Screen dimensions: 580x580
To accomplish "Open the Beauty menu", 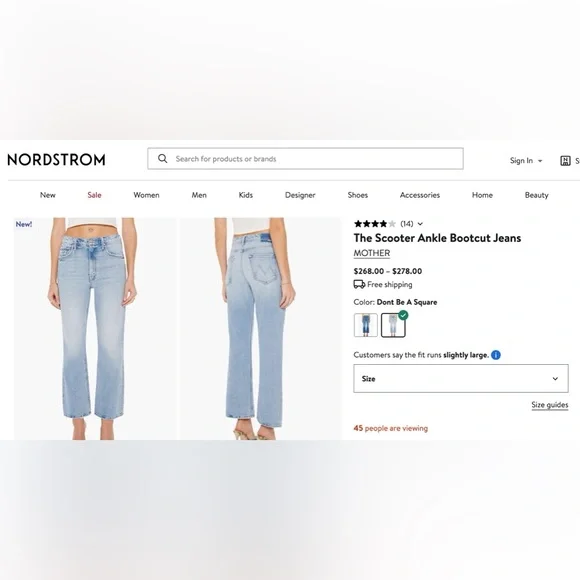I will tap(536, 195).
